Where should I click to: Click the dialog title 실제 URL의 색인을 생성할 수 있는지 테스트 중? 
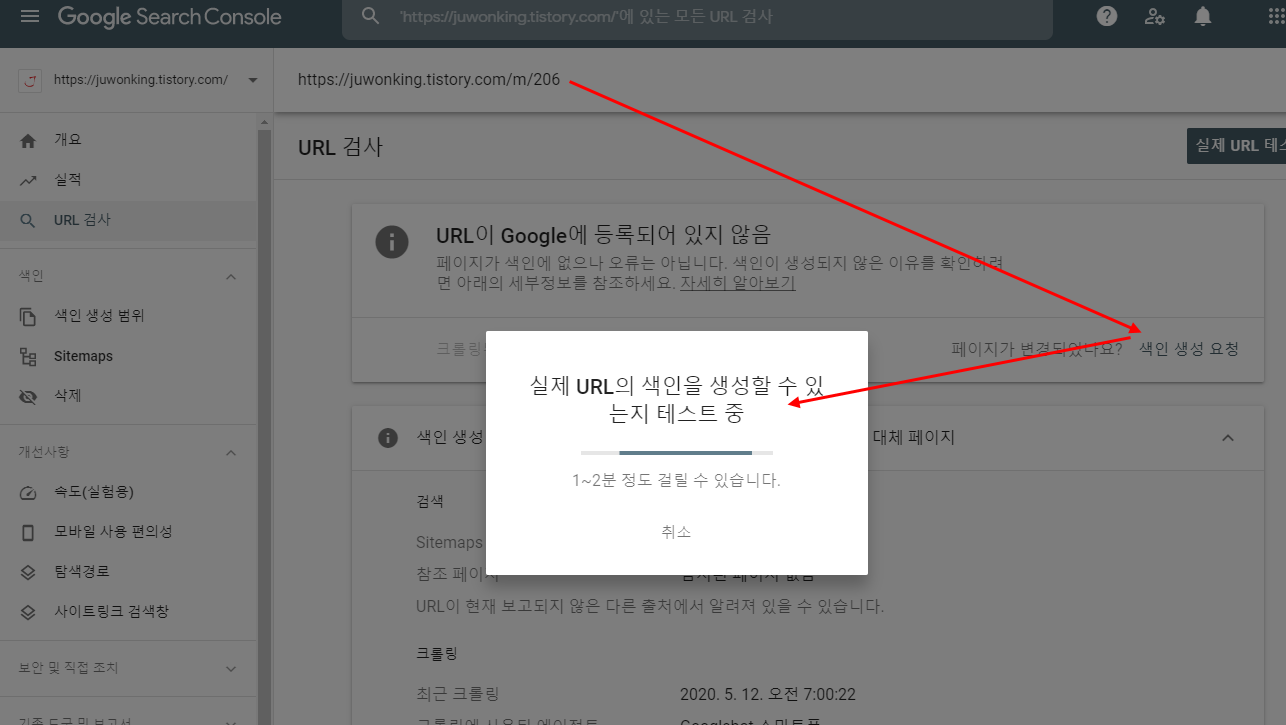(x=677, y=400)
